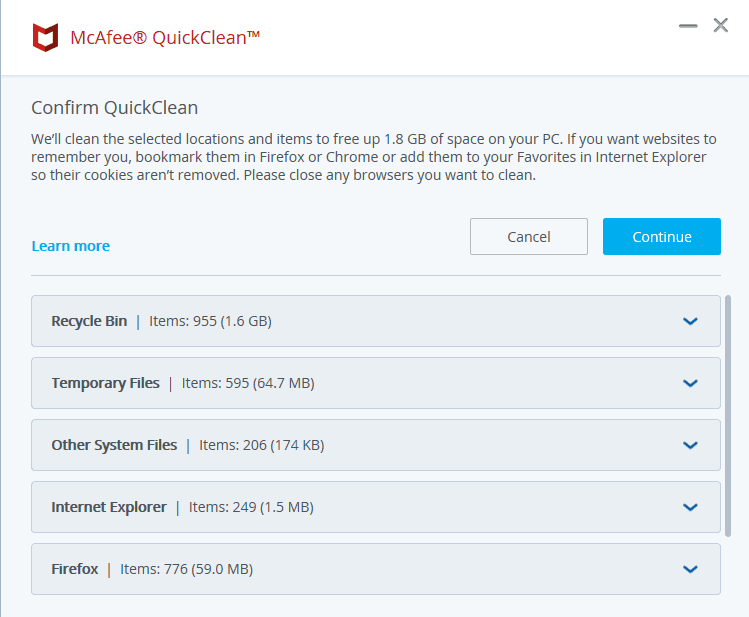Image resolution: width=749 pixels, height=617 pixels.
Task: Close the QuickClean window
Action: tap(720, 25)
